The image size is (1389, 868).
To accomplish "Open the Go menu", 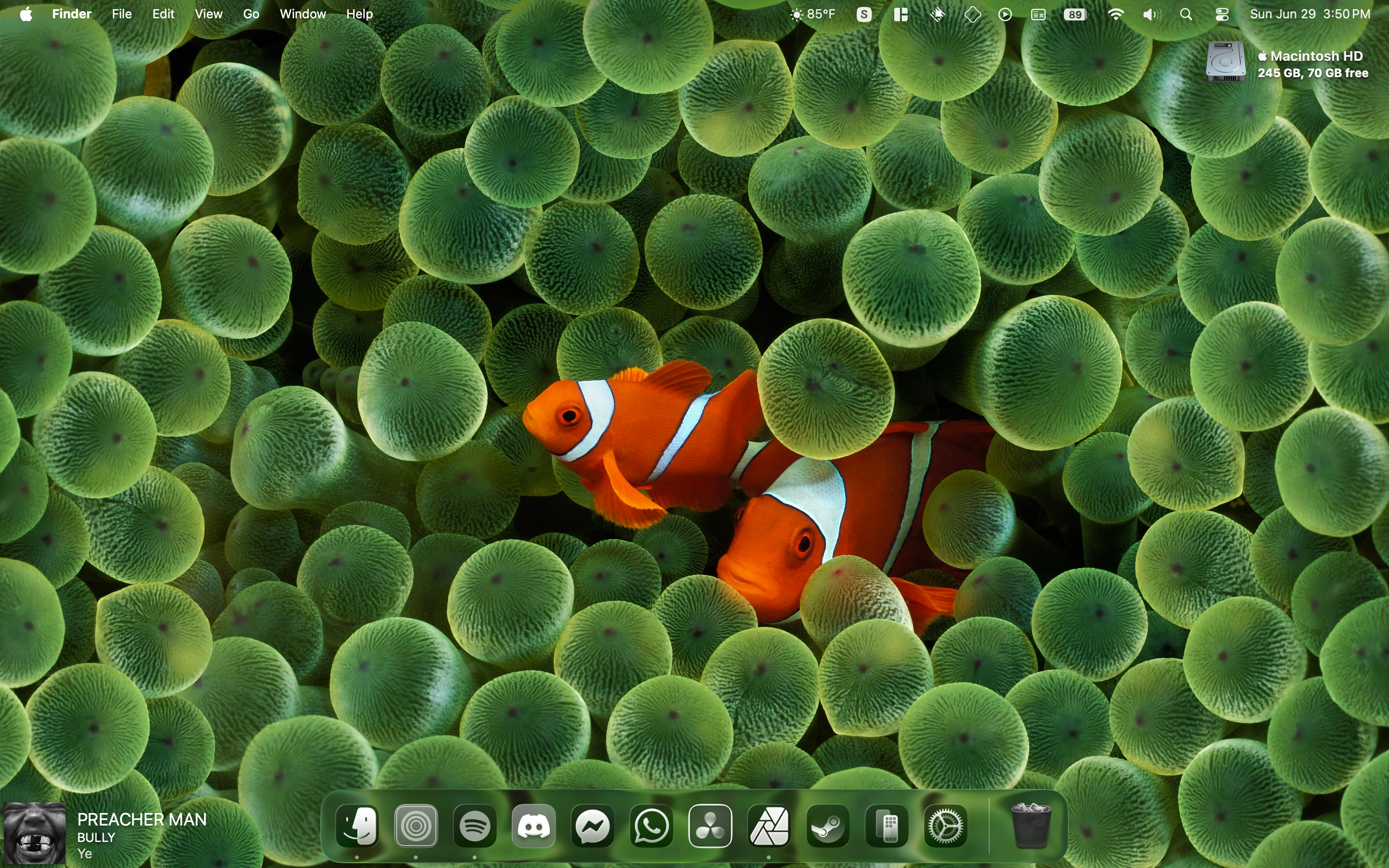I will coord(251,14).
